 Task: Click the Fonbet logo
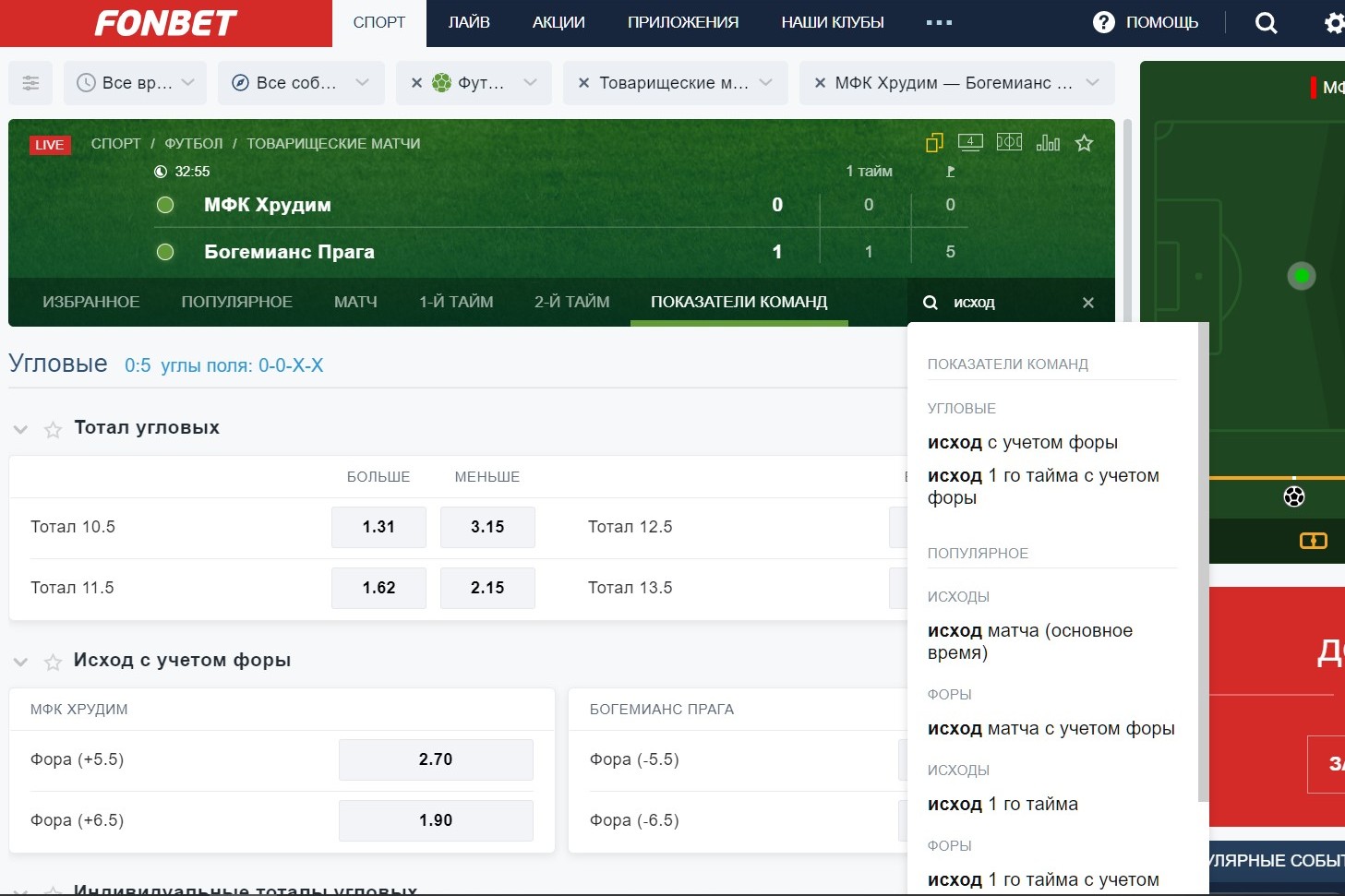pos(166,23)
